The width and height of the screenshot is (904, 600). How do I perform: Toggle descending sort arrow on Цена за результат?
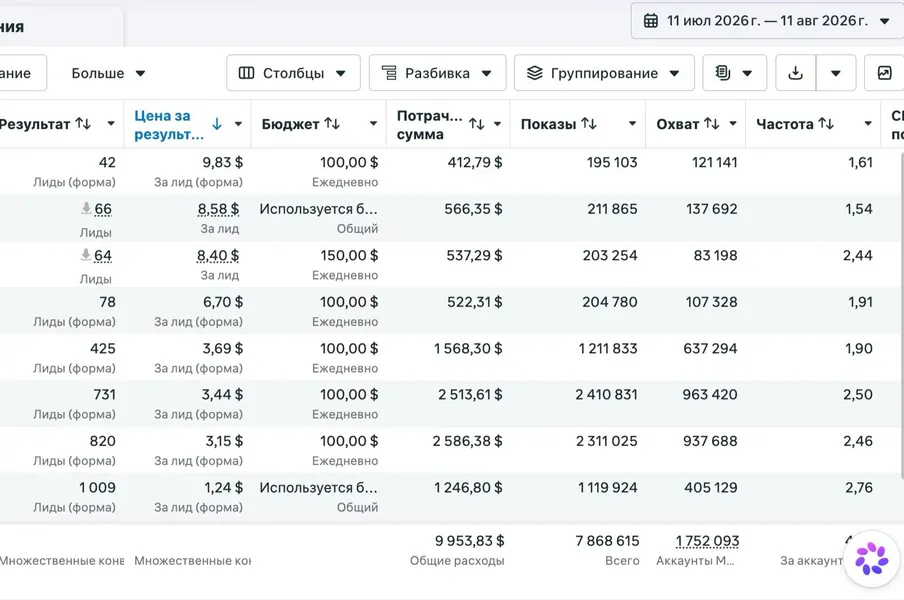pos(217,124)
